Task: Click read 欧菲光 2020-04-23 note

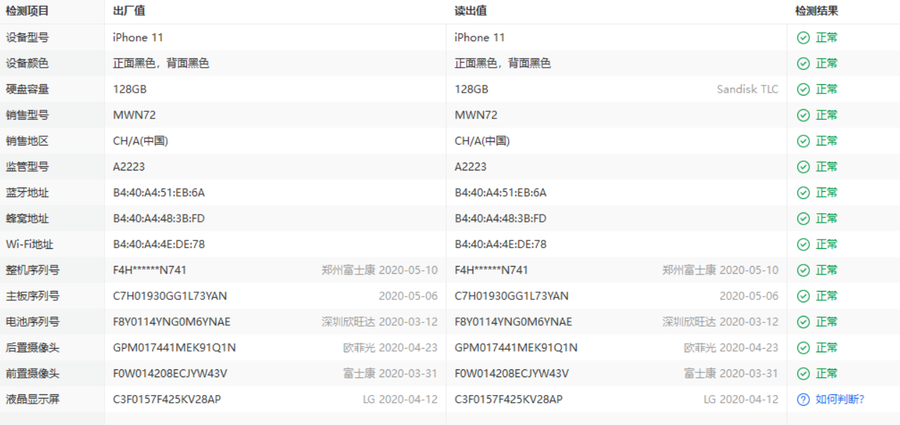Action: [731, 348]
